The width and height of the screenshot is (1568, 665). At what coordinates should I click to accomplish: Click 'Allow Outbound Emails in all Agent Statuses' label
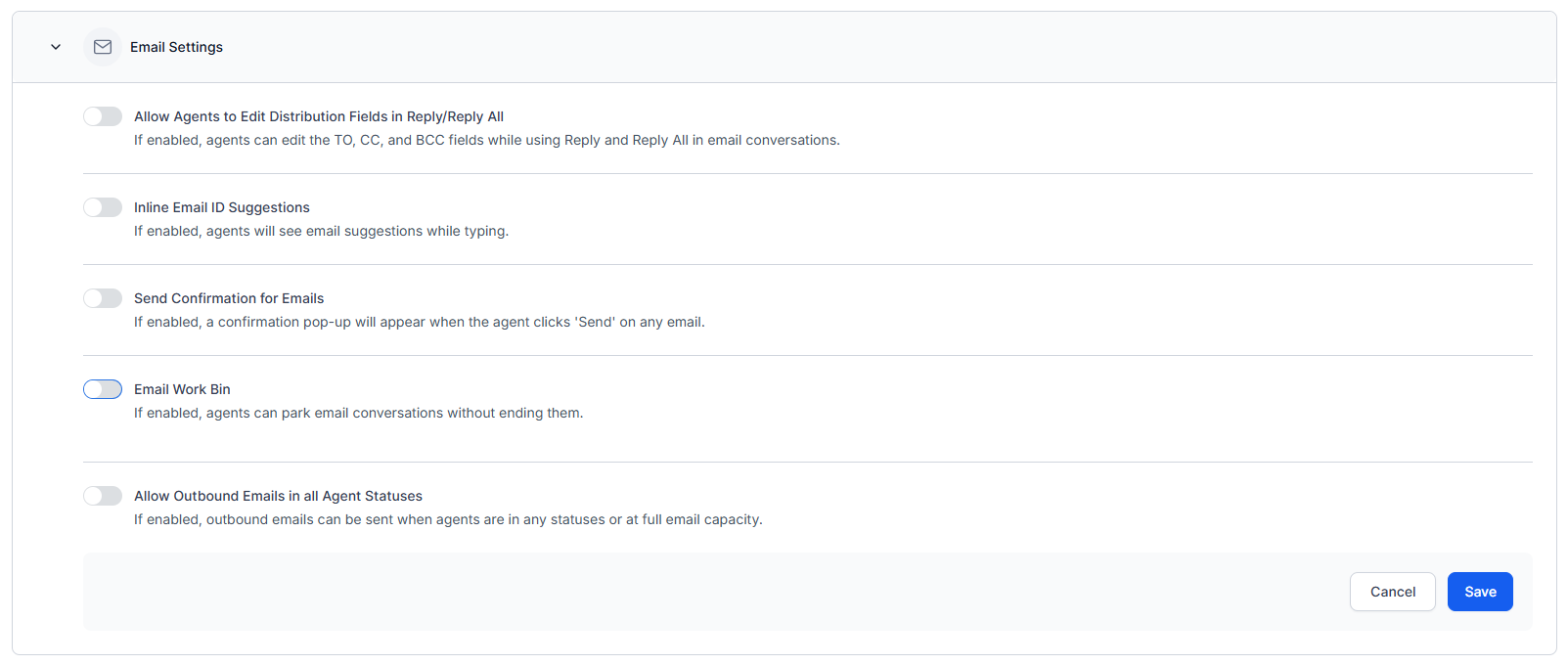(278, 496)
